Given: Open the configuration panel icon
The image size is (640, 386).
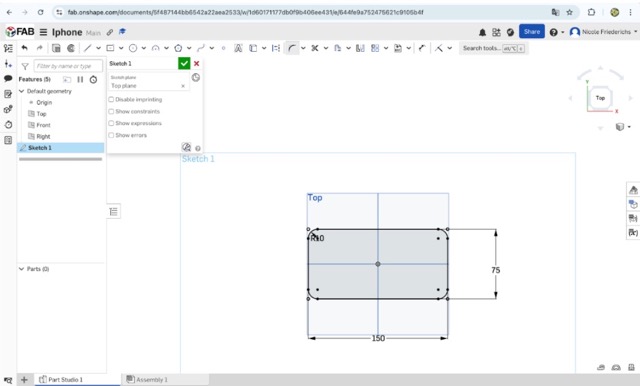Looking at the screenshot, I should point(633,204).
